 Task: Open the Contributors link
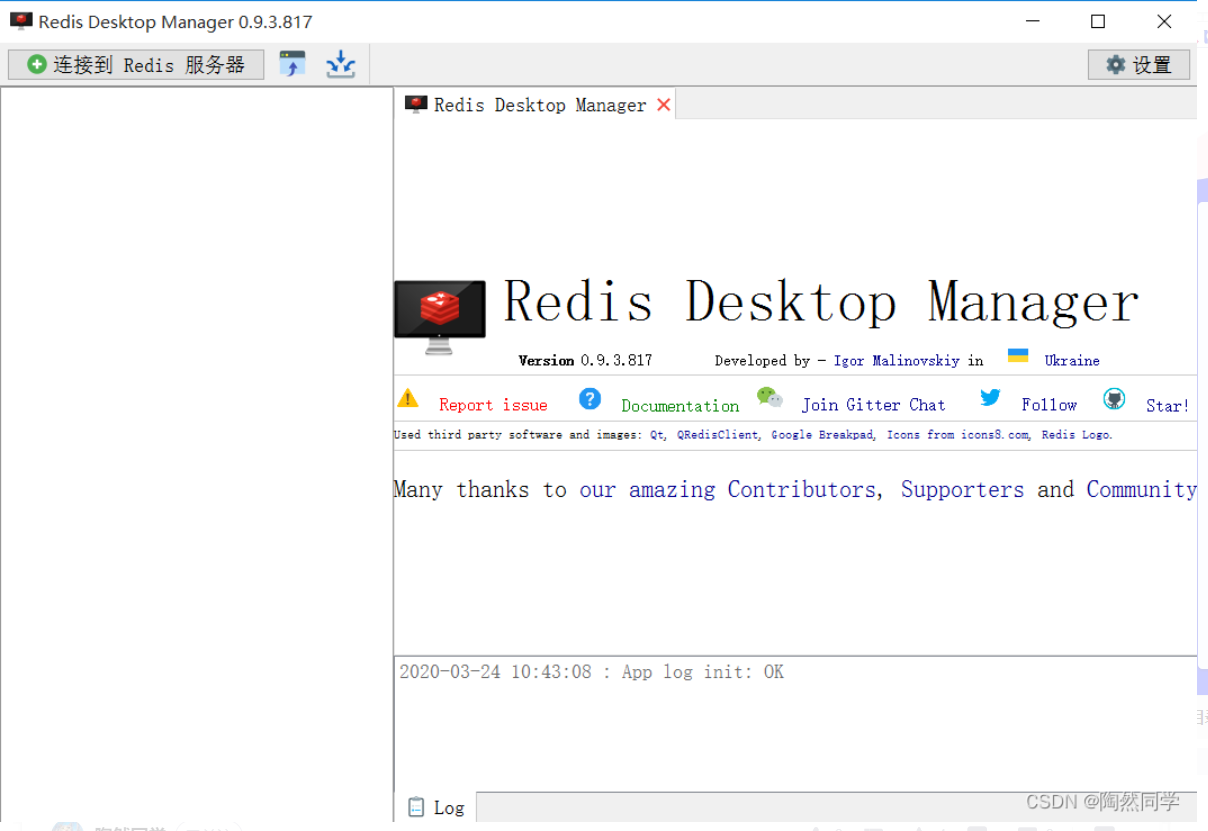tap(801, 489)
